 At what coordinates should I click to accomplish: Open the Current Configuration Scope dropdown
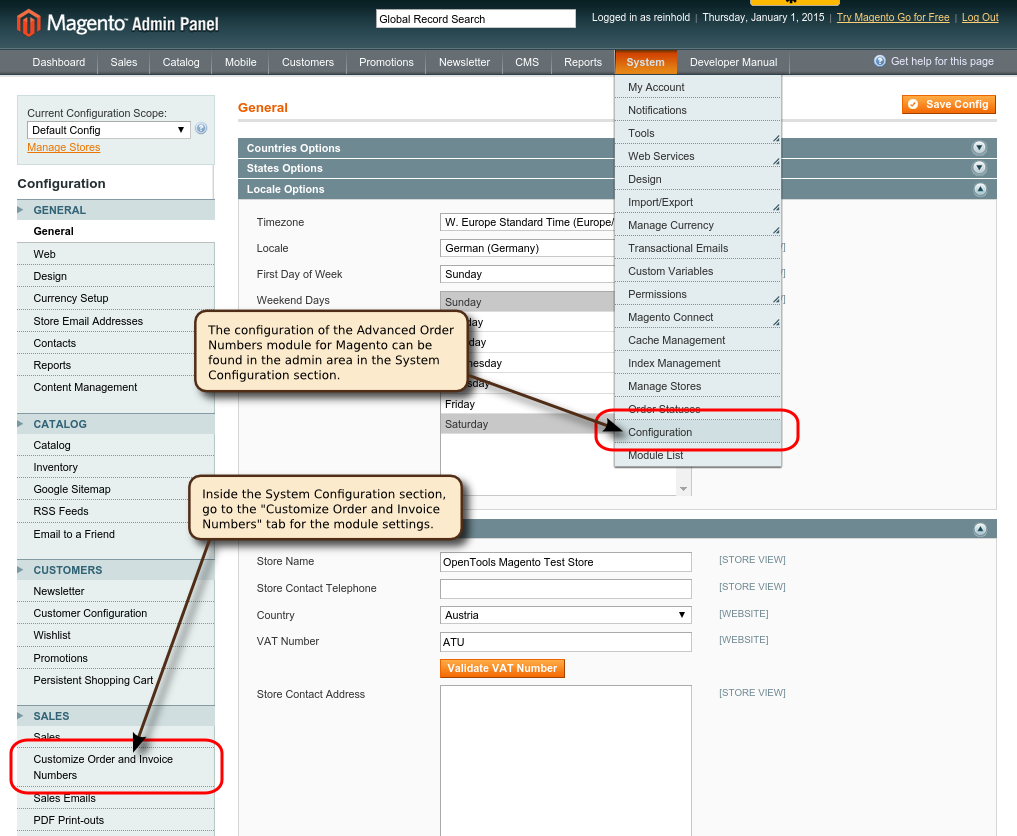(x=108, y=130)
